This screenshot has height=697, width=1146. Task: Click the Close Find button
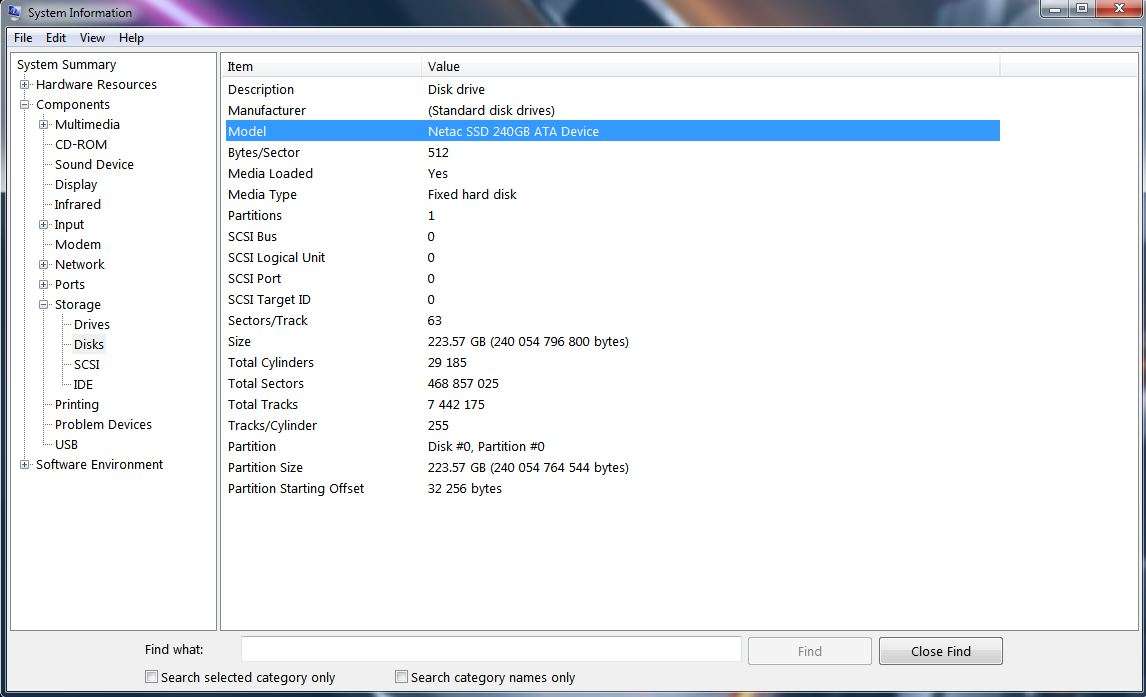point(939,650)
